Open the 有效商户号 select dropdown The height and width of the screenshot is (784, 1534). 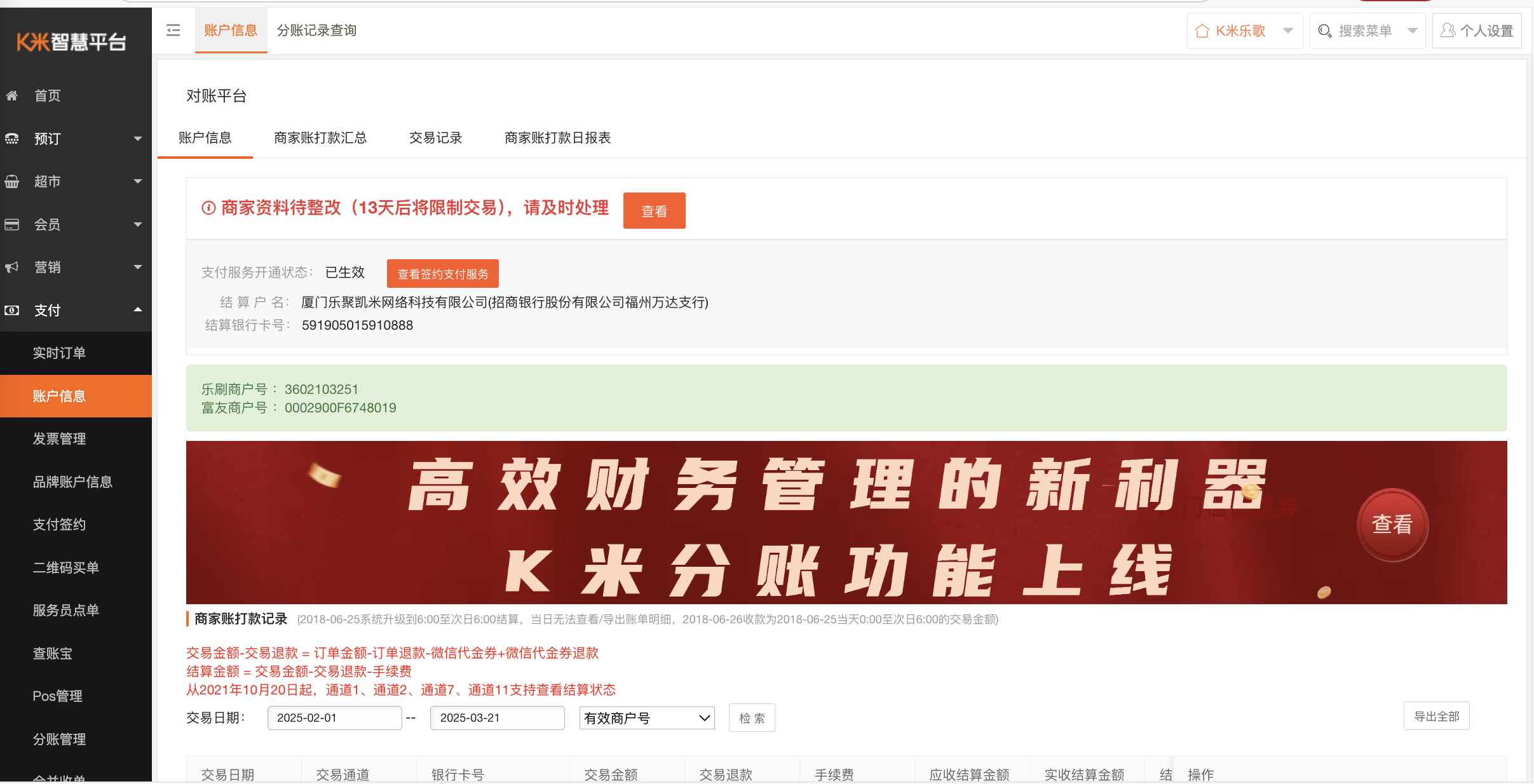click(x=647, y=718)
